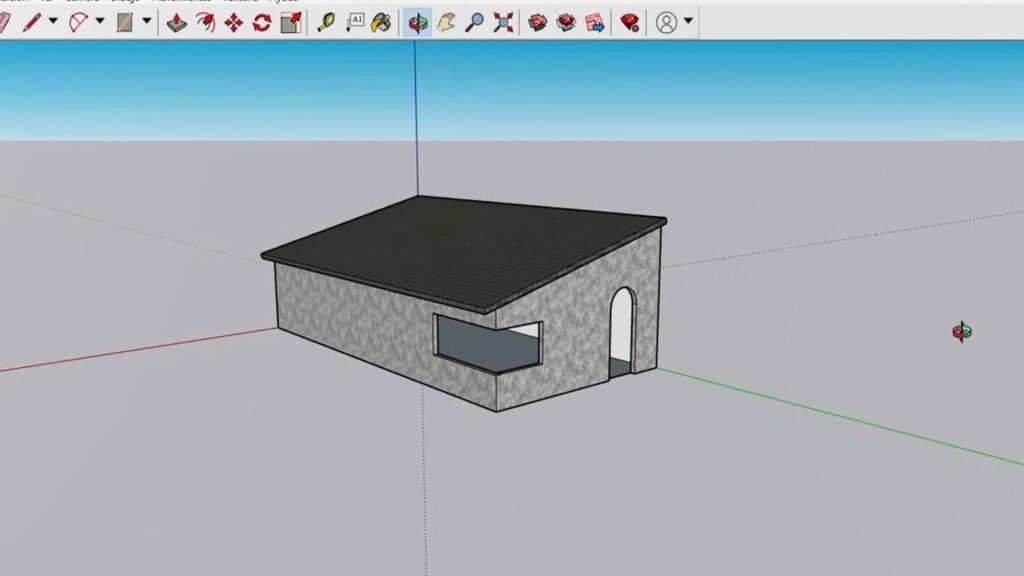The image size is (1024, 576).
Task: Click the window opening on the house wall
Action: 488,345
